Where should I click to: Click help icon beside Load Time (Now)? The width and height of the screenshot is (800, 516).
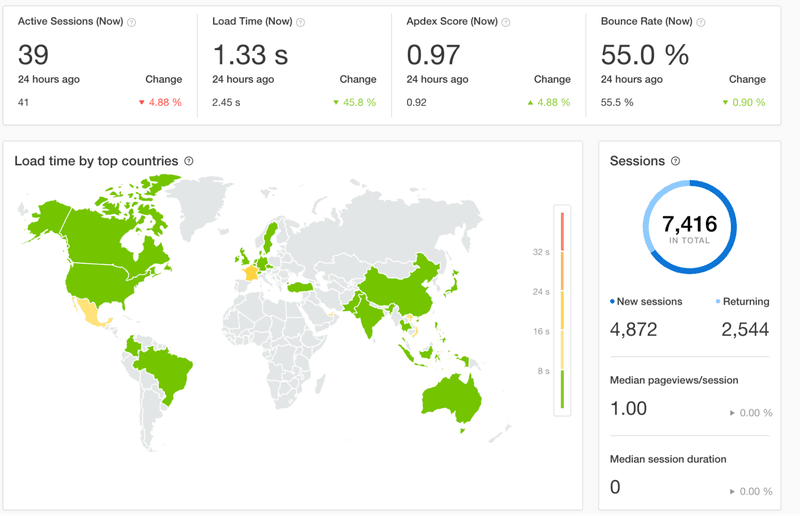[x=301, y=22]
